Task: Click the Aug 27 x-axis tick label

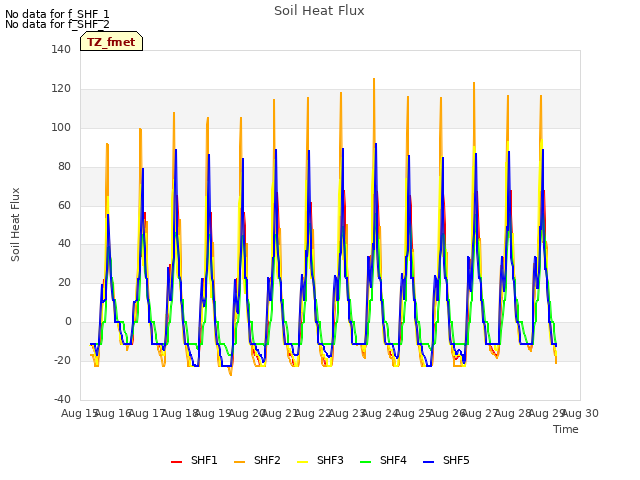Action: 480,413
